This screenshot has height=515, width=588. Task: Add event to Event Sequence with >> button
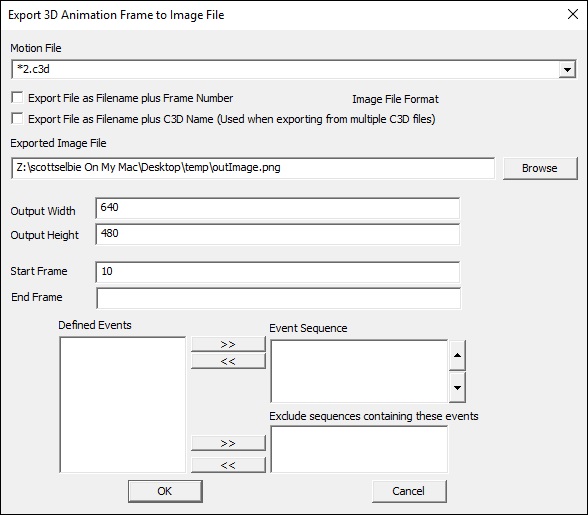tap(228, 344)
